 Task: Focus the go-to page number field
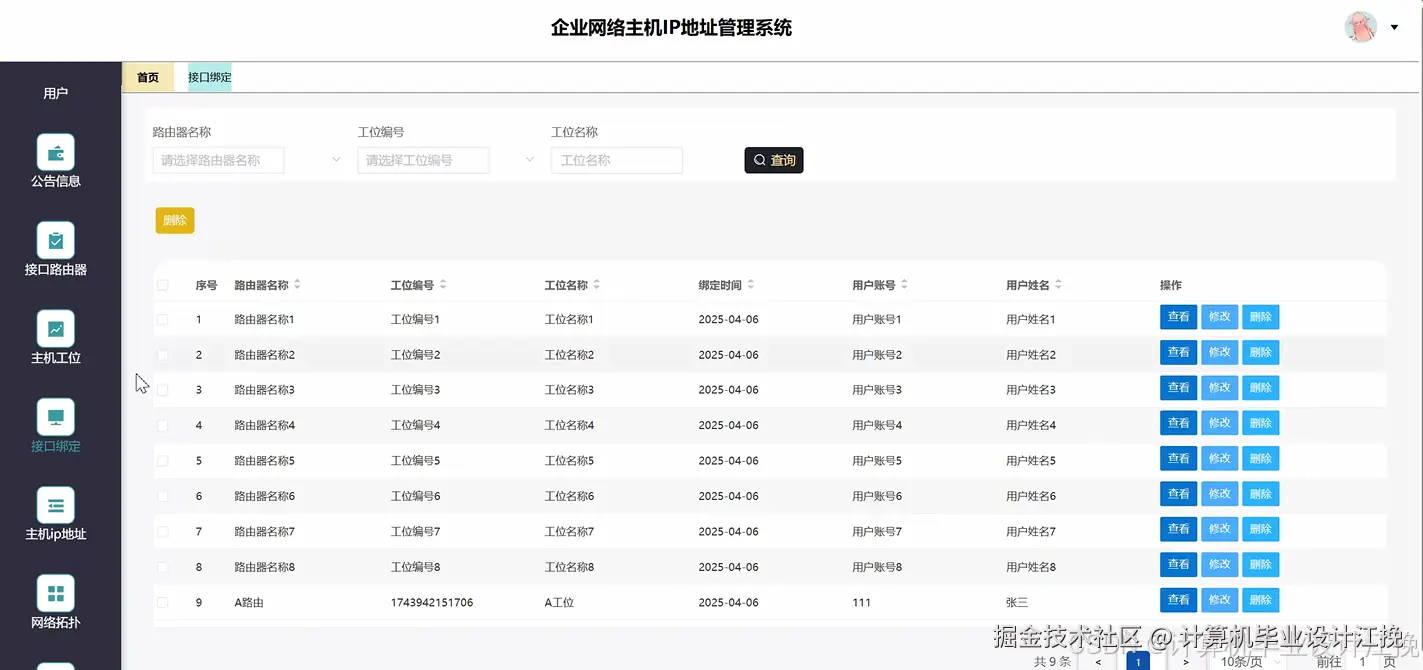(x=1363, y=661)
